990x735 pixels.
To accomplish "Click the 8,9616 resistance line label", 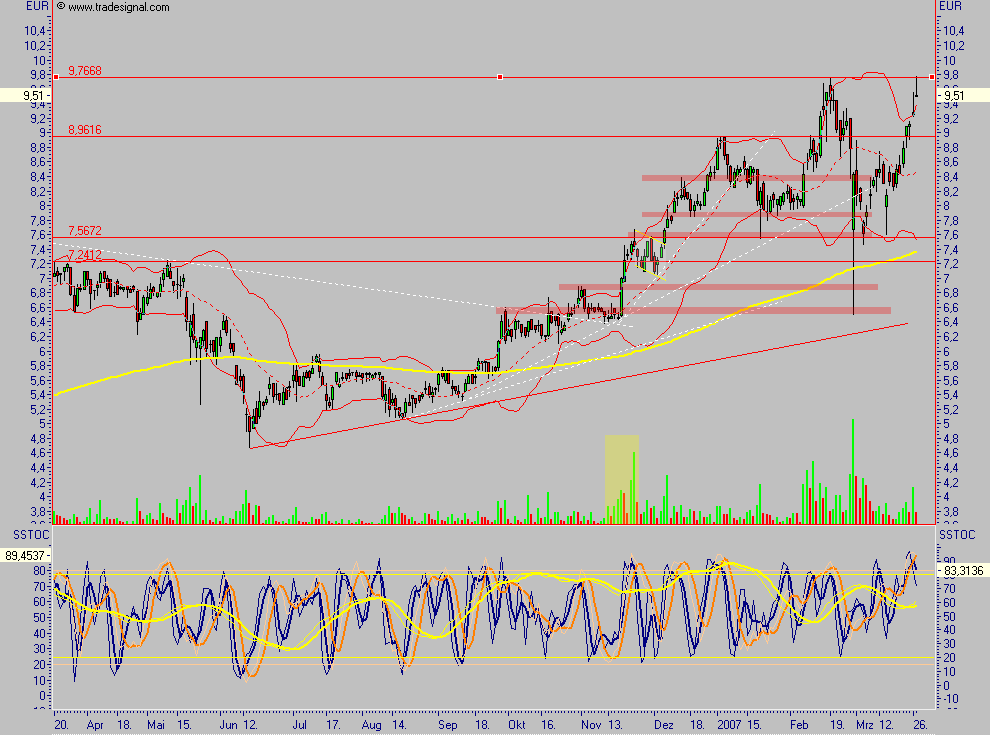I will (x=85, y=130).
